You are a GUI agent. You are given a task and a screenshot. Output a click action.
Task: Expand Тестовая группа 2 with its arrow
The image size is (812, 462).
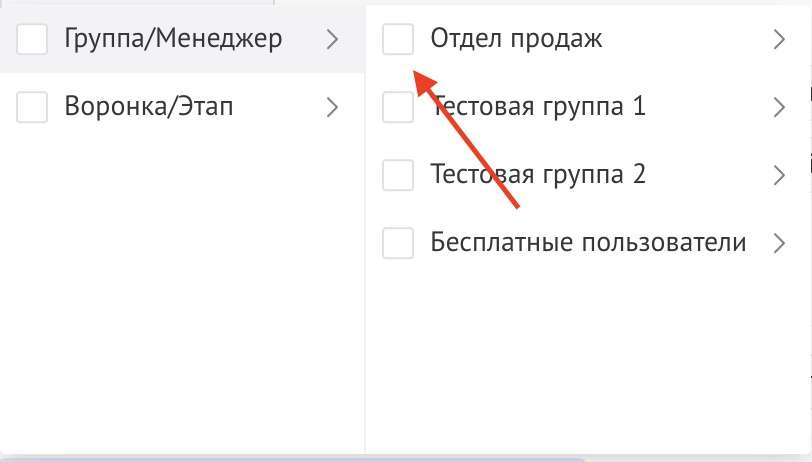[x=780, y=175]
